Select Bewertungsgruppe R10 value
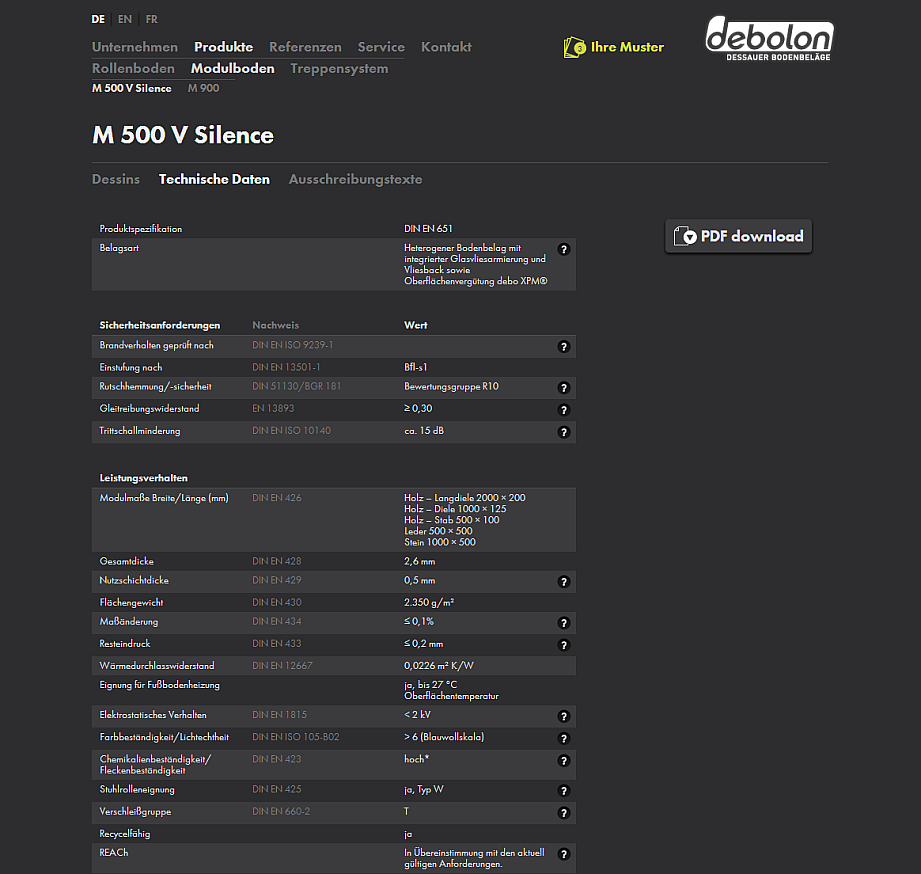The height and width of the screenshot is (874, 921). (451, 386)
